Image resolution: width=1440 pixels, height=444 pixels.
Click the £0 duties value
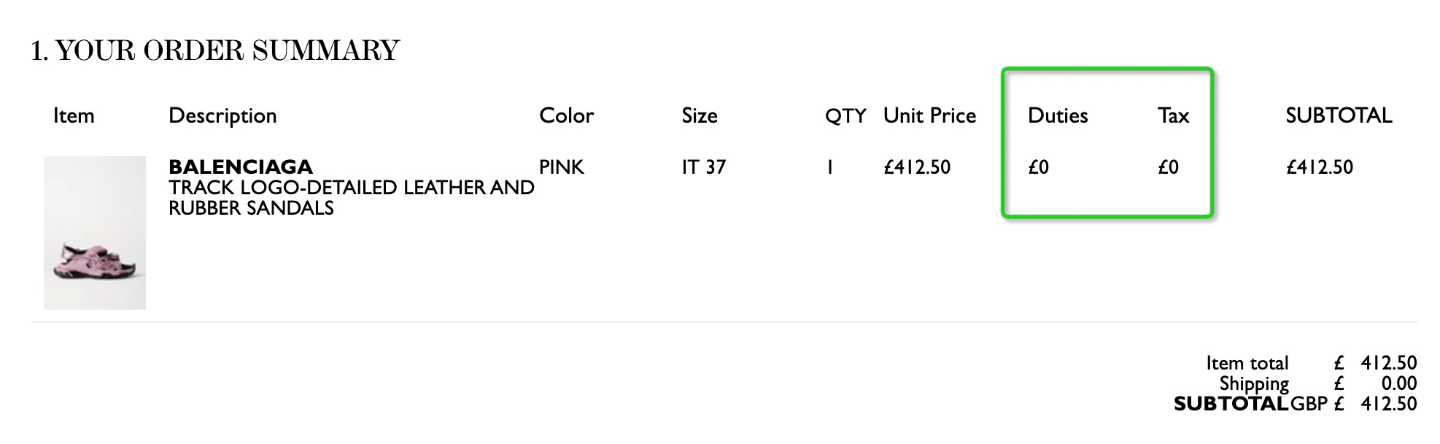point(1038,168)
